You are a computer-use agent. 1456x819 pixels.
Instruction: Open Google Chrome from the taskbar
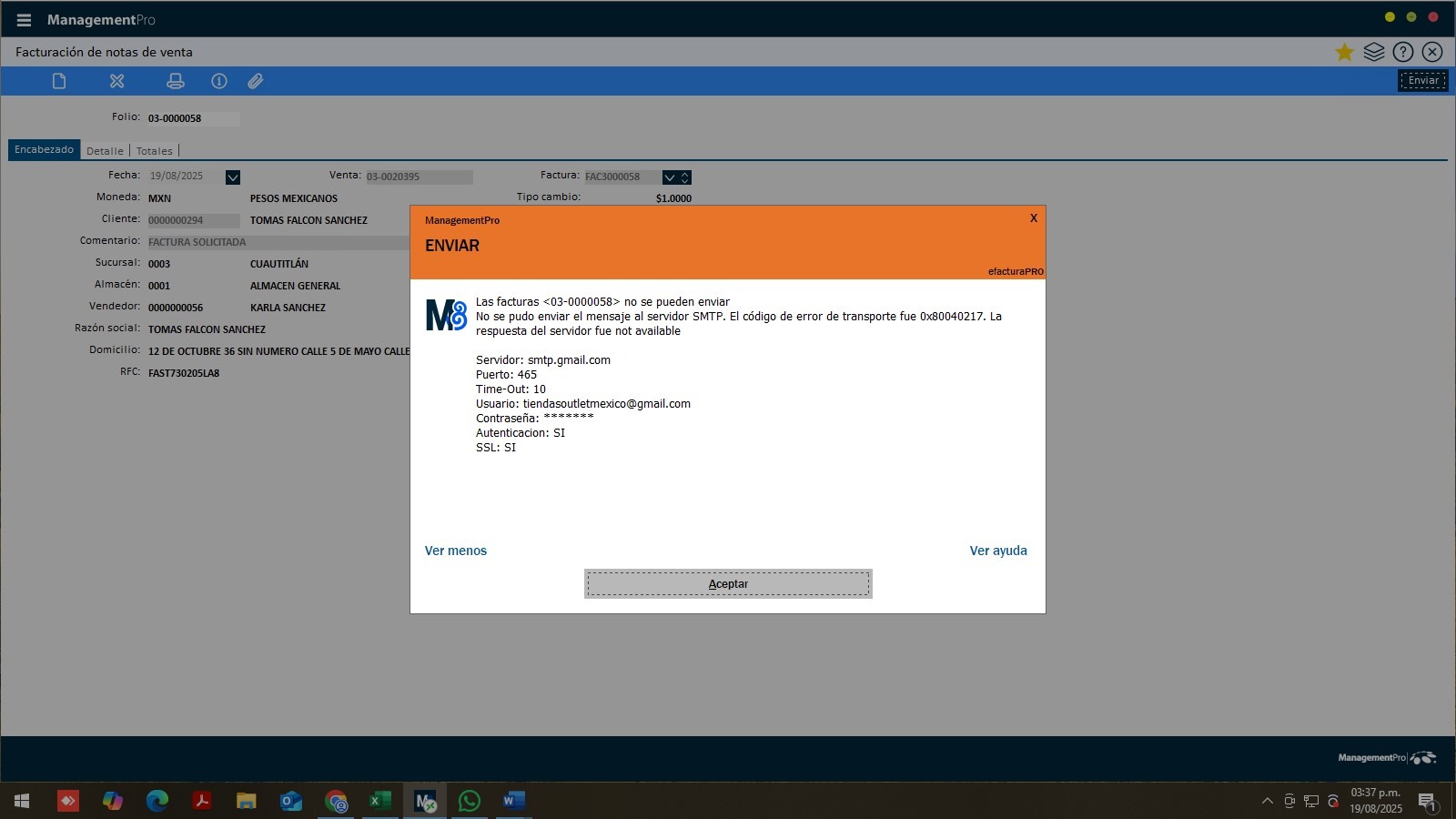pos(336,801)
